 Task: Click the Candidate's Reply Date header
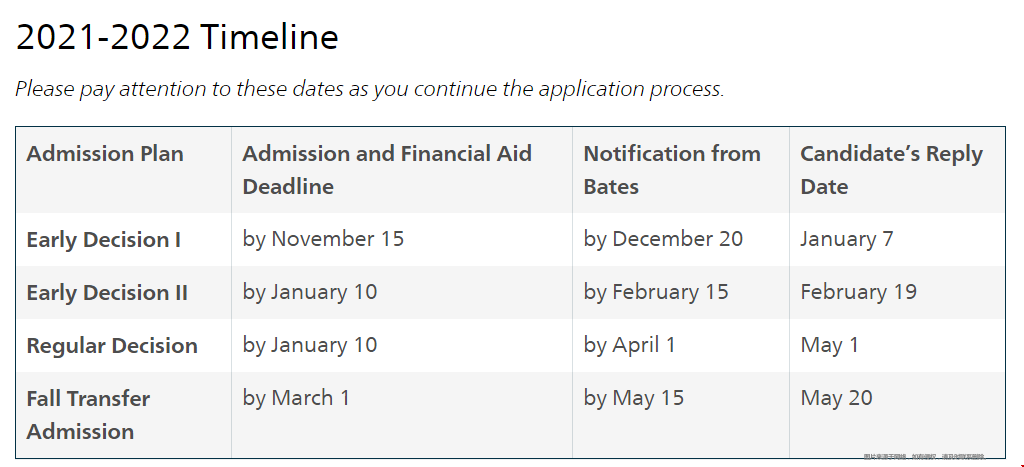point(891,170)
